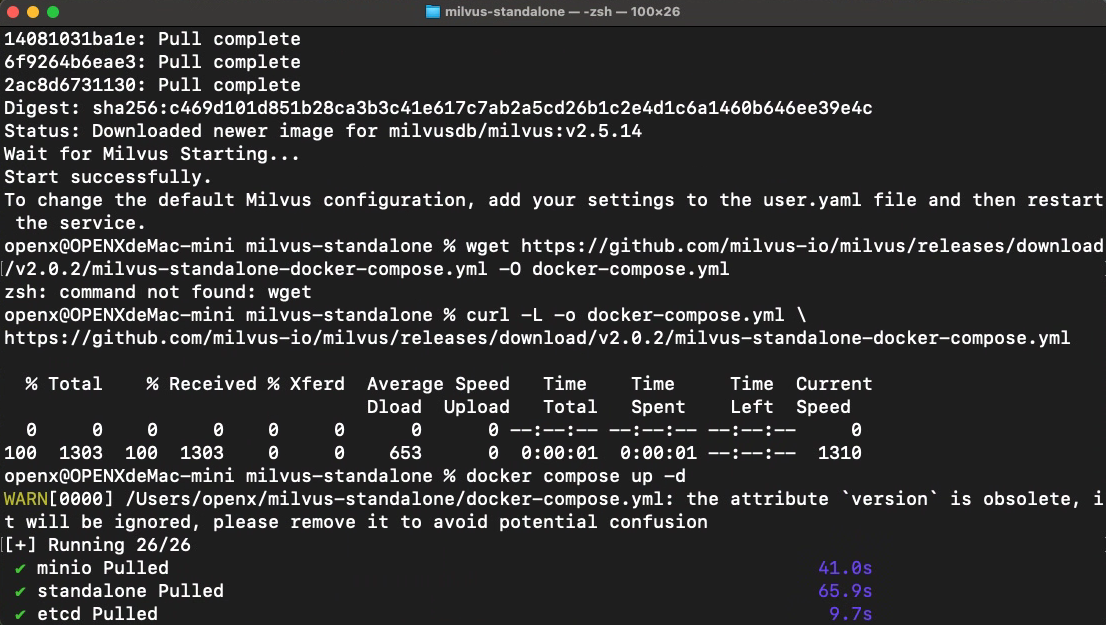
Task: Click the '1310' current speed value
Action: (x=839, y=453)
